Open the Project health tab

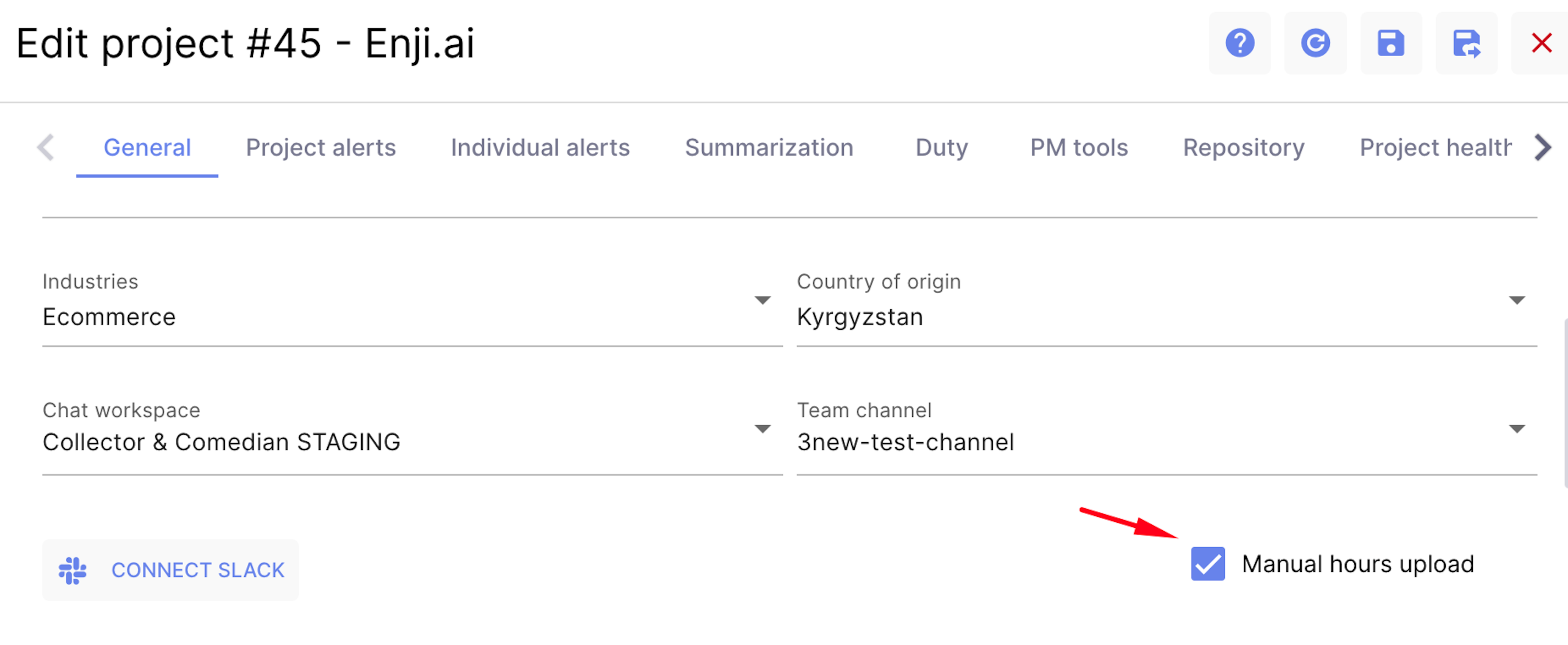coord(1435,148)
